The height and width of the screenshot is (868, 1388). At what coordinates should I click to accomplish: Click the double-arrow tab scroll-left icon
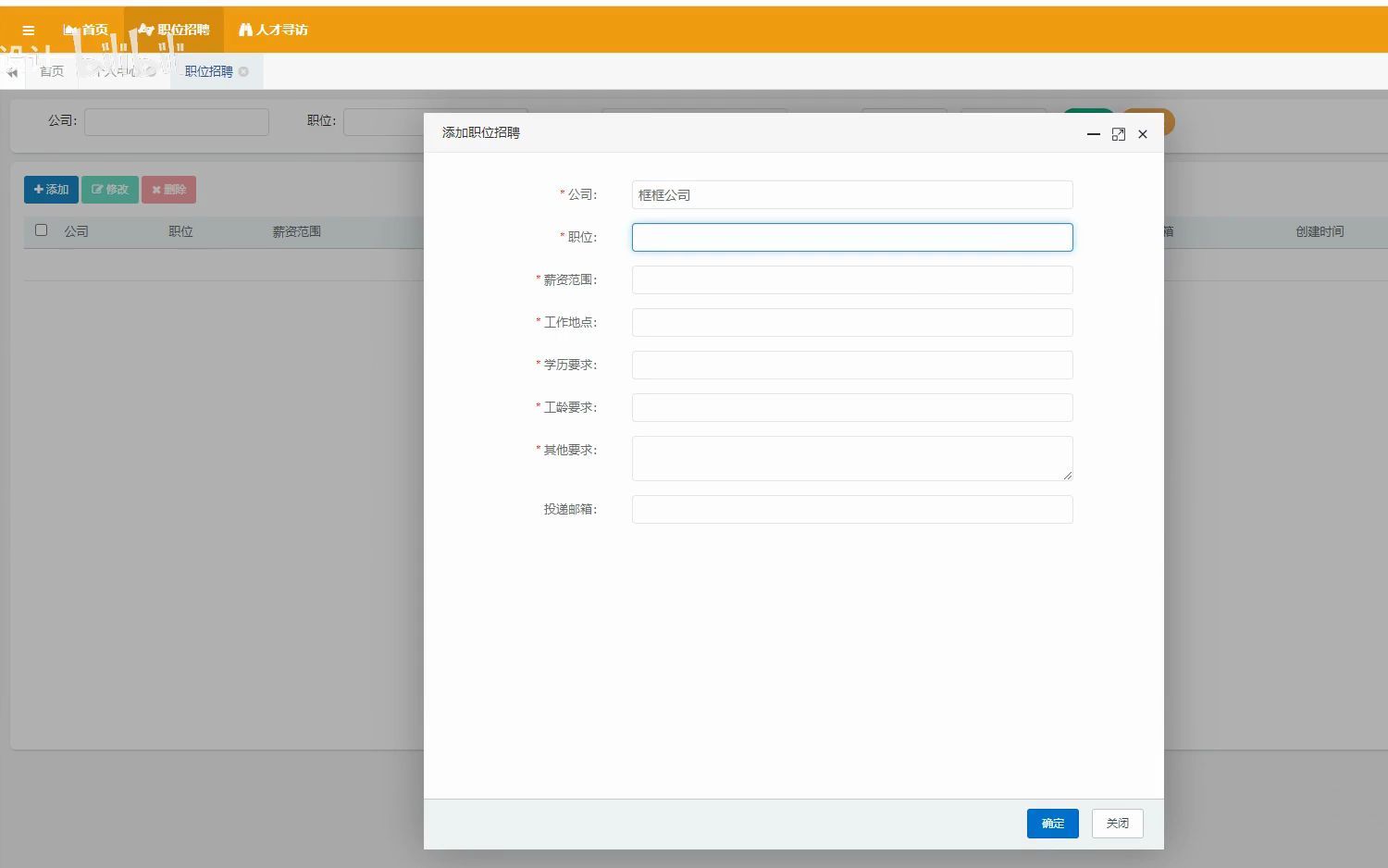tap(12, 72)
